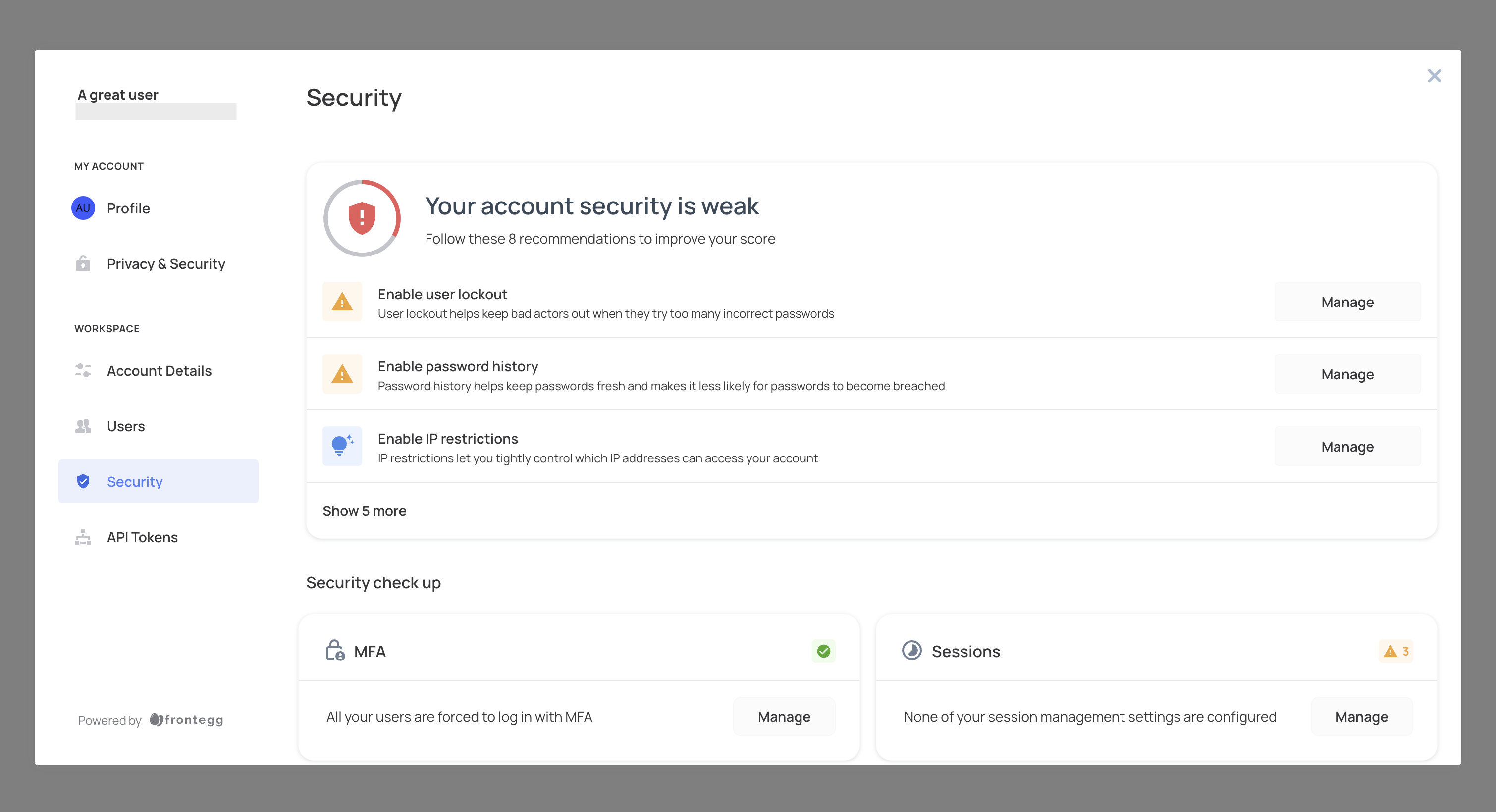The width and height of the screenshot is (1496, 812).
Task: Click the Profile avatar icon
Action: (x=82, y=207)
